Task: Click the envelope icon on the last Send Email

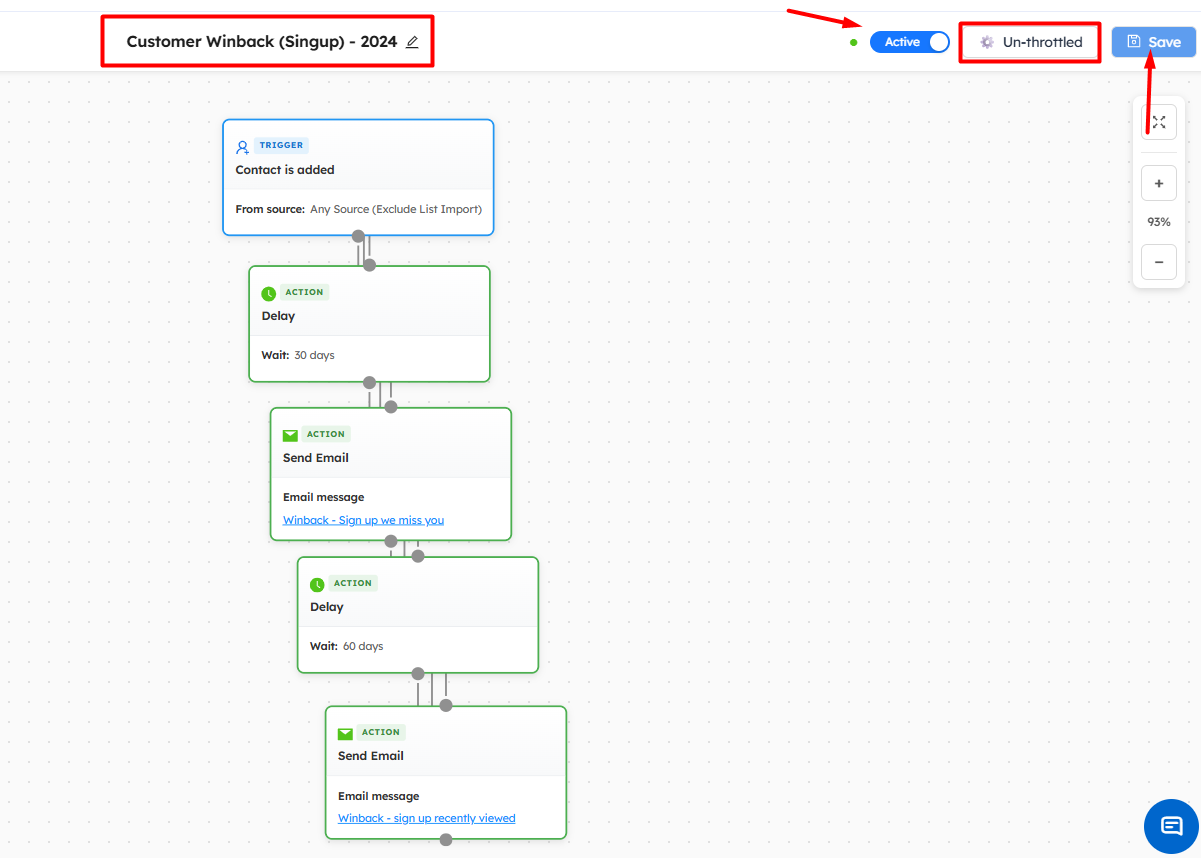Action: pos(345,733)
